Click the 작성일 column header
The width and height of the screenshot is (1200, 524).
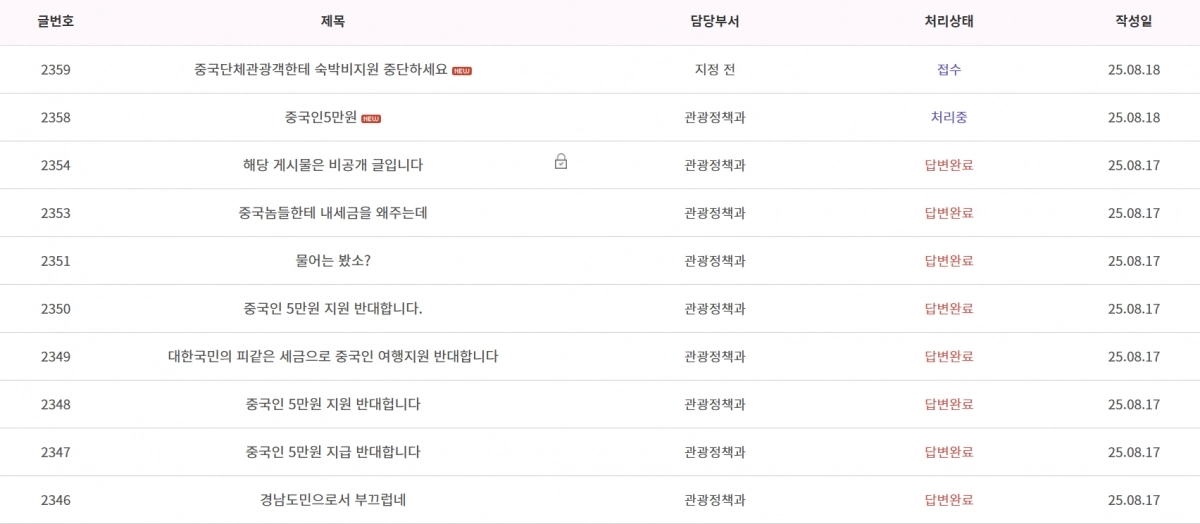1134,22
